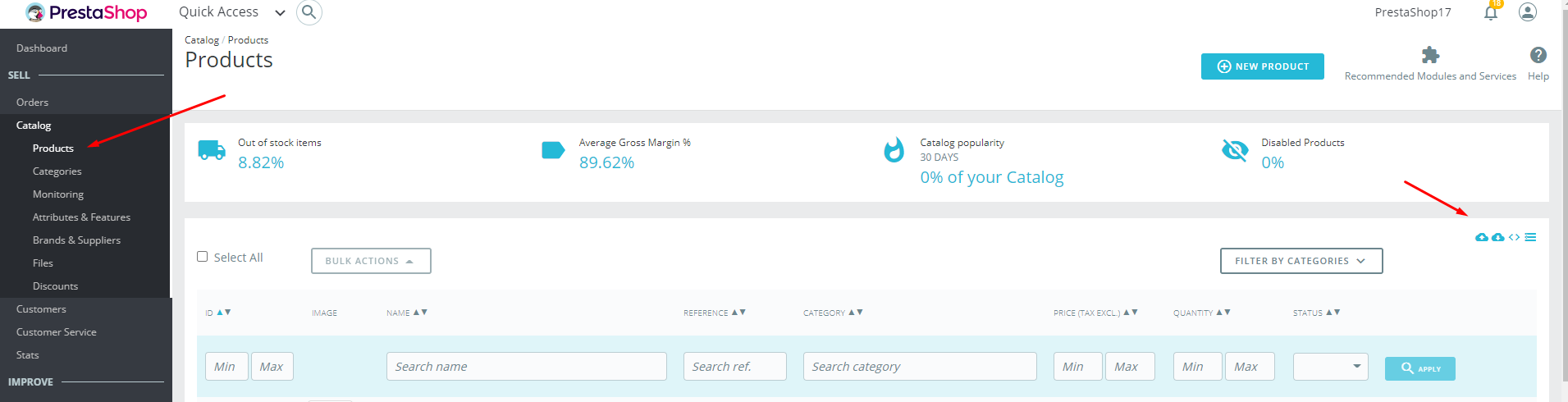
Task: Open the Status filter select box
Action: pyautogui.click(x=1331, y=367)
